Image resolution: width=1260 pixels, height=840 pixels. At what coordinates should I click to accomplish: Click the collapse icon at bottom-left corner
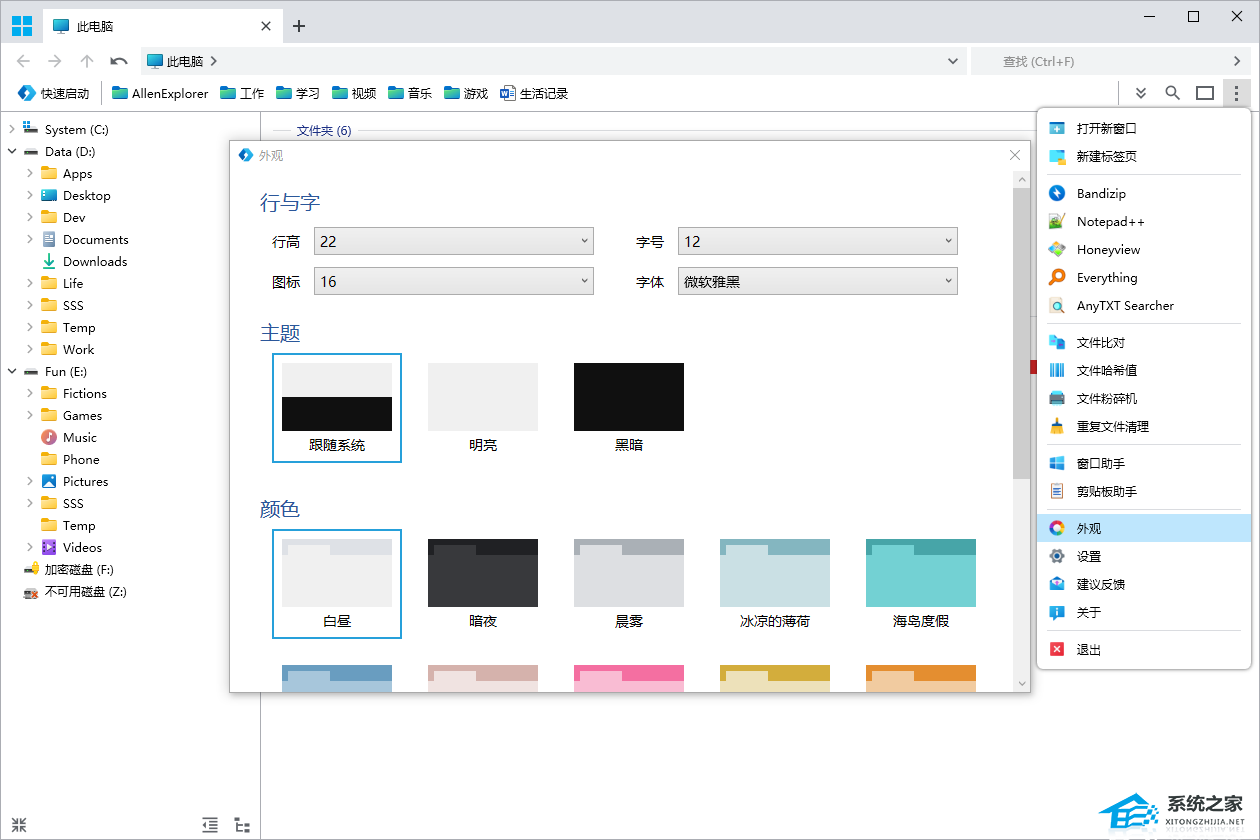pyautogui.click(x=19, y=825)
